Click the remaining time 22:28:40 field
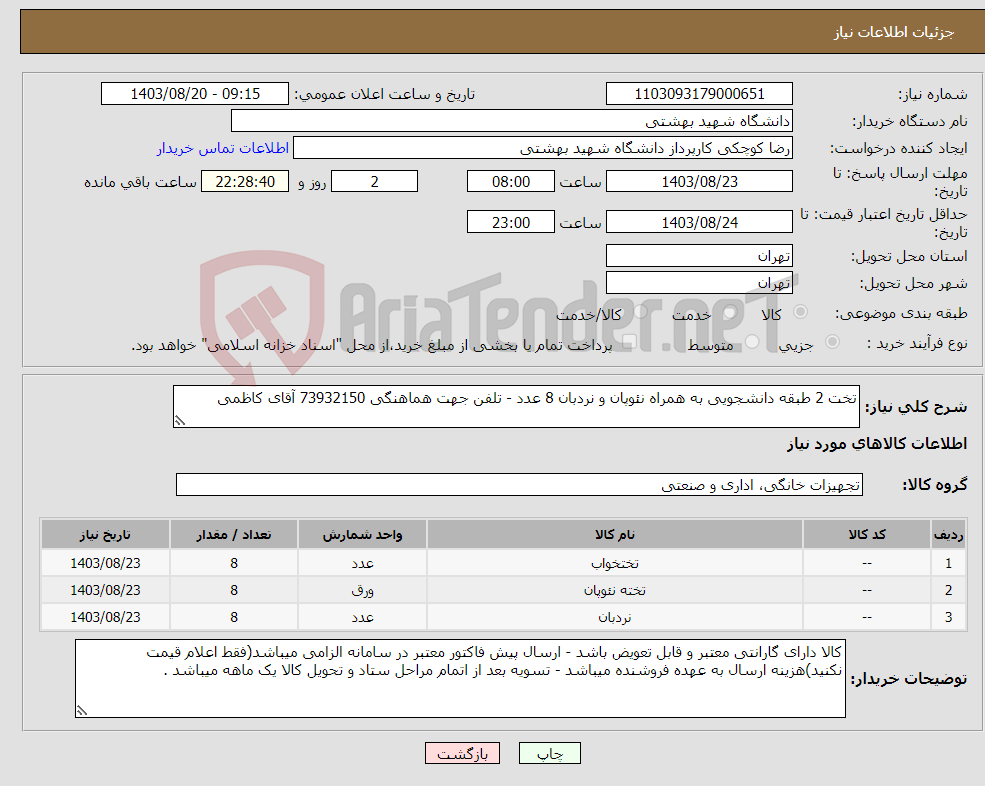 point(245,182)
